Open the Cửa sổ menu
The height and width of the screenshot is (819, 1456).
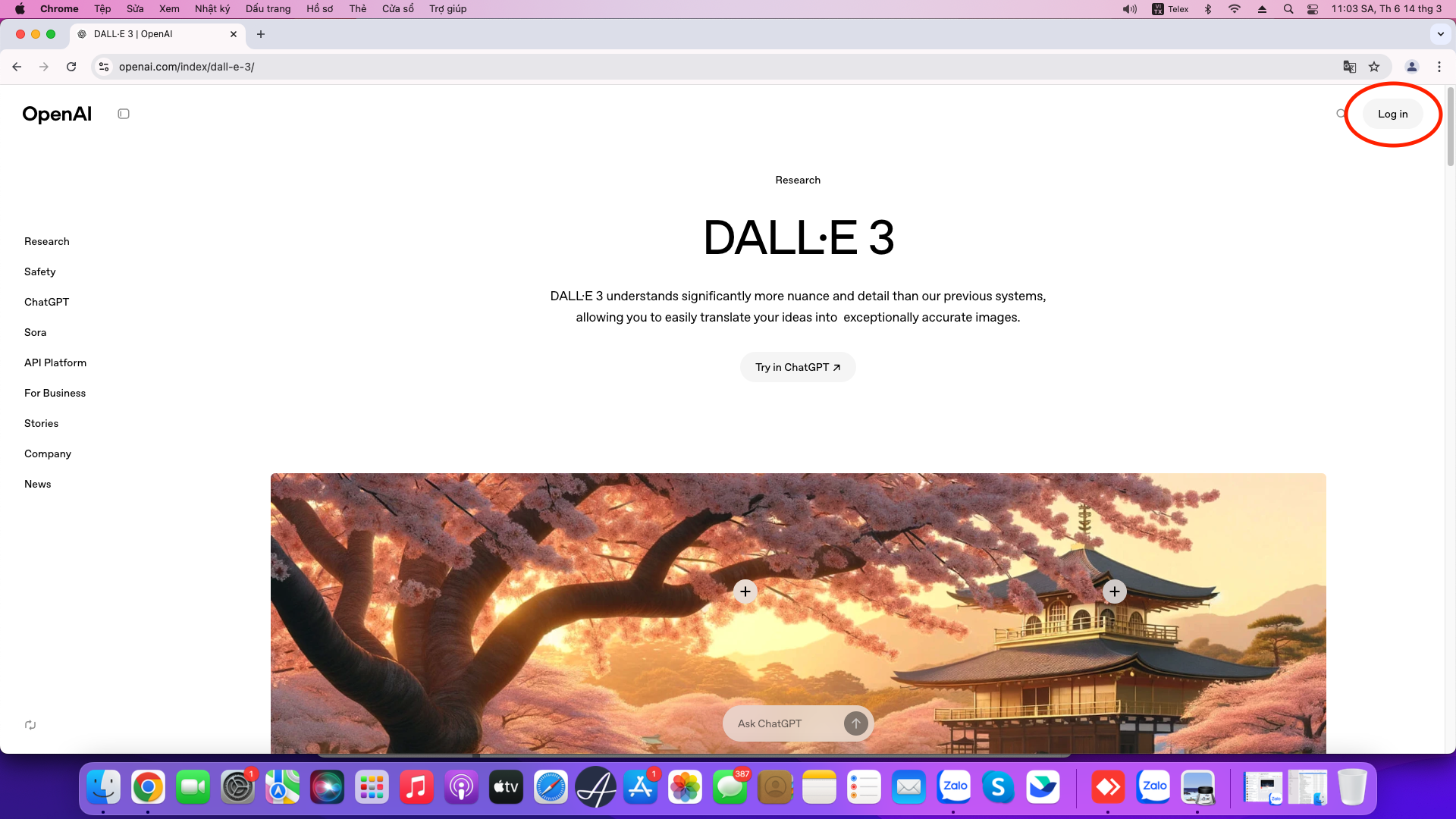pos(398,9)
